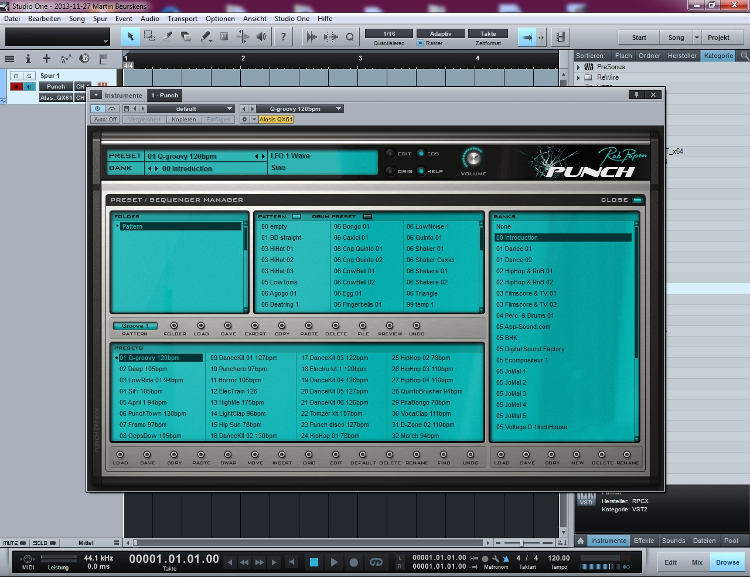Open the Ansicht menu
750x577 pixels.
(254, 19)
